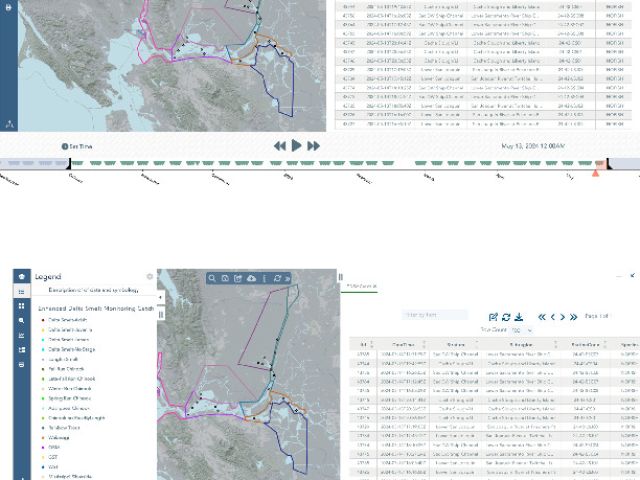This screenshot has width=640, height=480.
Task: Click the "Longfin Smelt" legend entry
Action: tap(63, 359)
